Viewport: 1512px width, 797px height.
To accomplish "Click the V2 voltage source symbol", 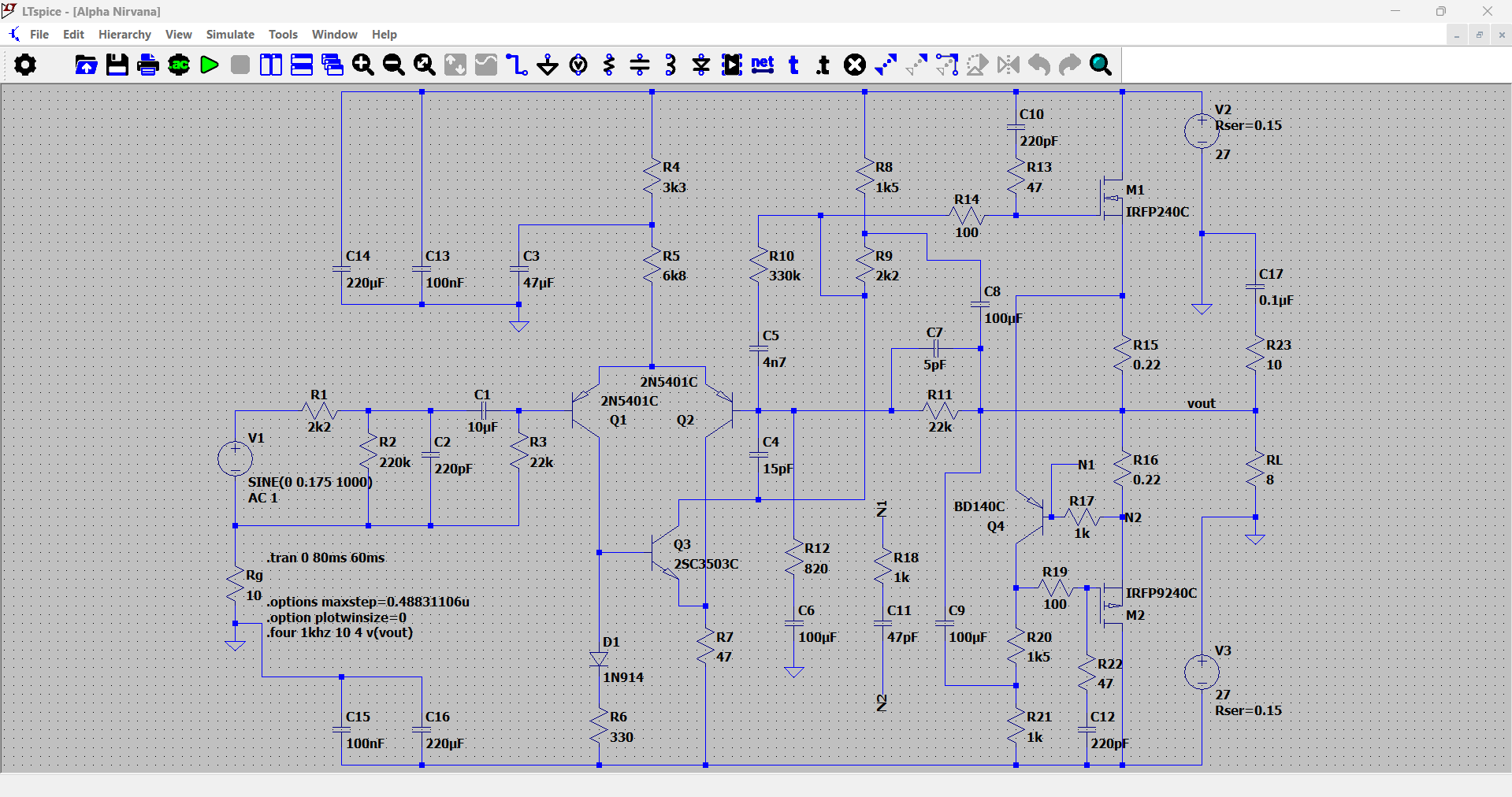I will point(1202,131).
